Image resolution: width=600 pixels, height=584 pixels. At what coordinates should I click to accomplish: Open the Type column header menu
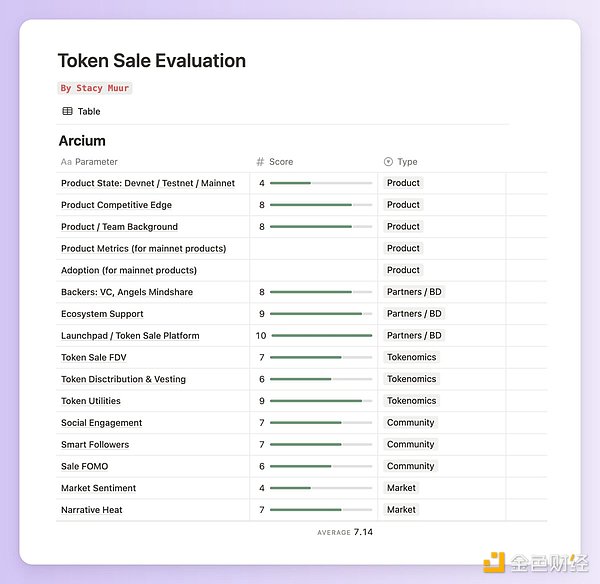tap(407, 162)
